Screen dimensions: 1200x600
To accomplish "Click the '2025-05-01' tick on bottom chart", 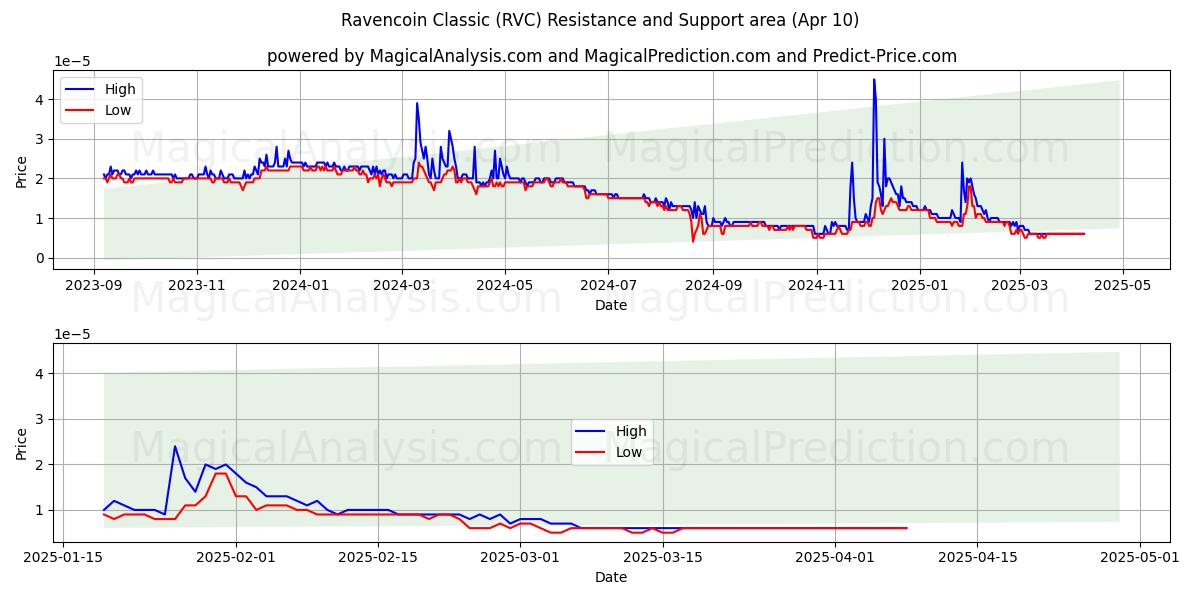I will [1141, 558].
